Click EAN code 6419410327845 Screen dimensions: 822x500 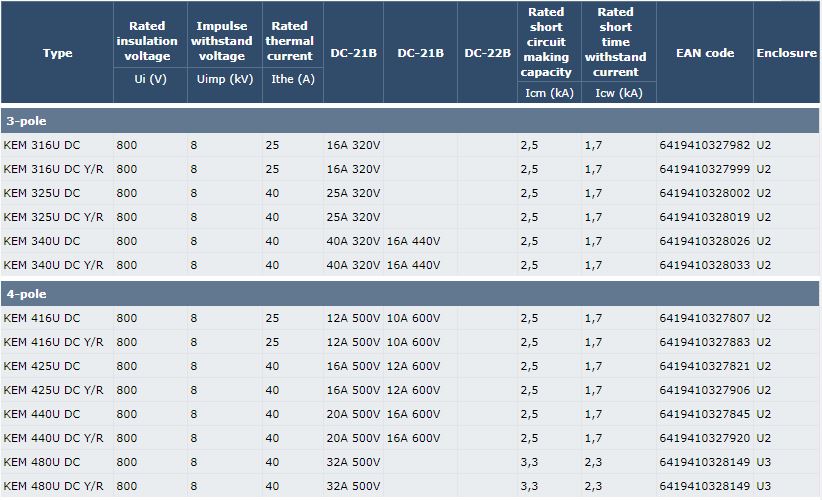[x=705, y=414]
